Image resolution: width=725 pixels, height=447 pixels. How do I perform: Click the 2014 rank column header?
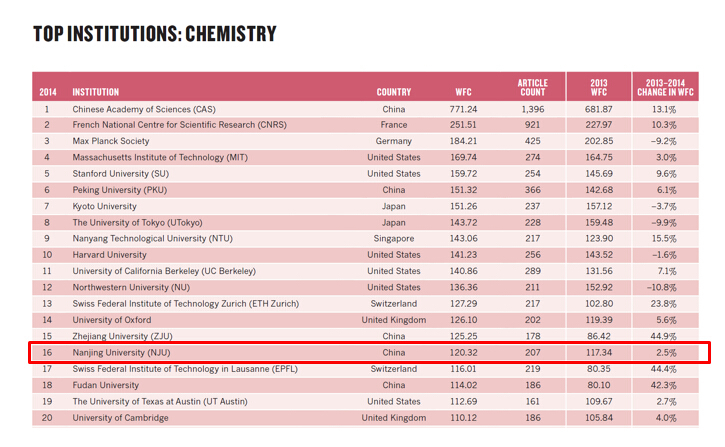pos(47,92)
